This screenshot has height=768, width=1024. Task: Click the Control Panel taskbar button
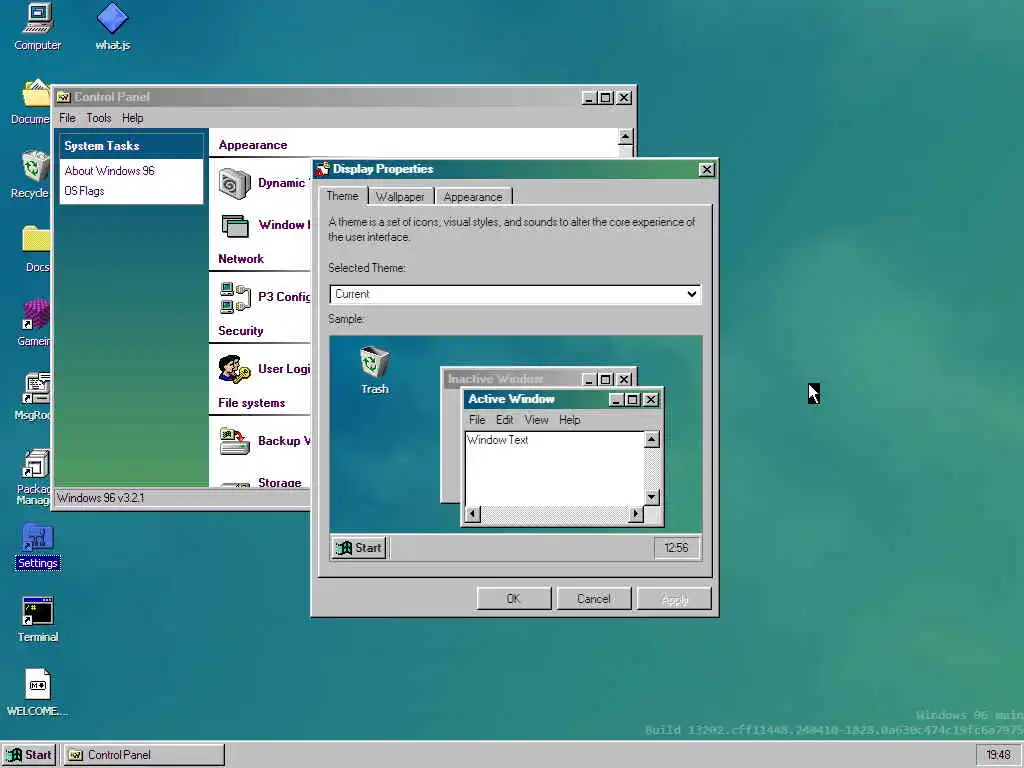(x=144, y=755)
